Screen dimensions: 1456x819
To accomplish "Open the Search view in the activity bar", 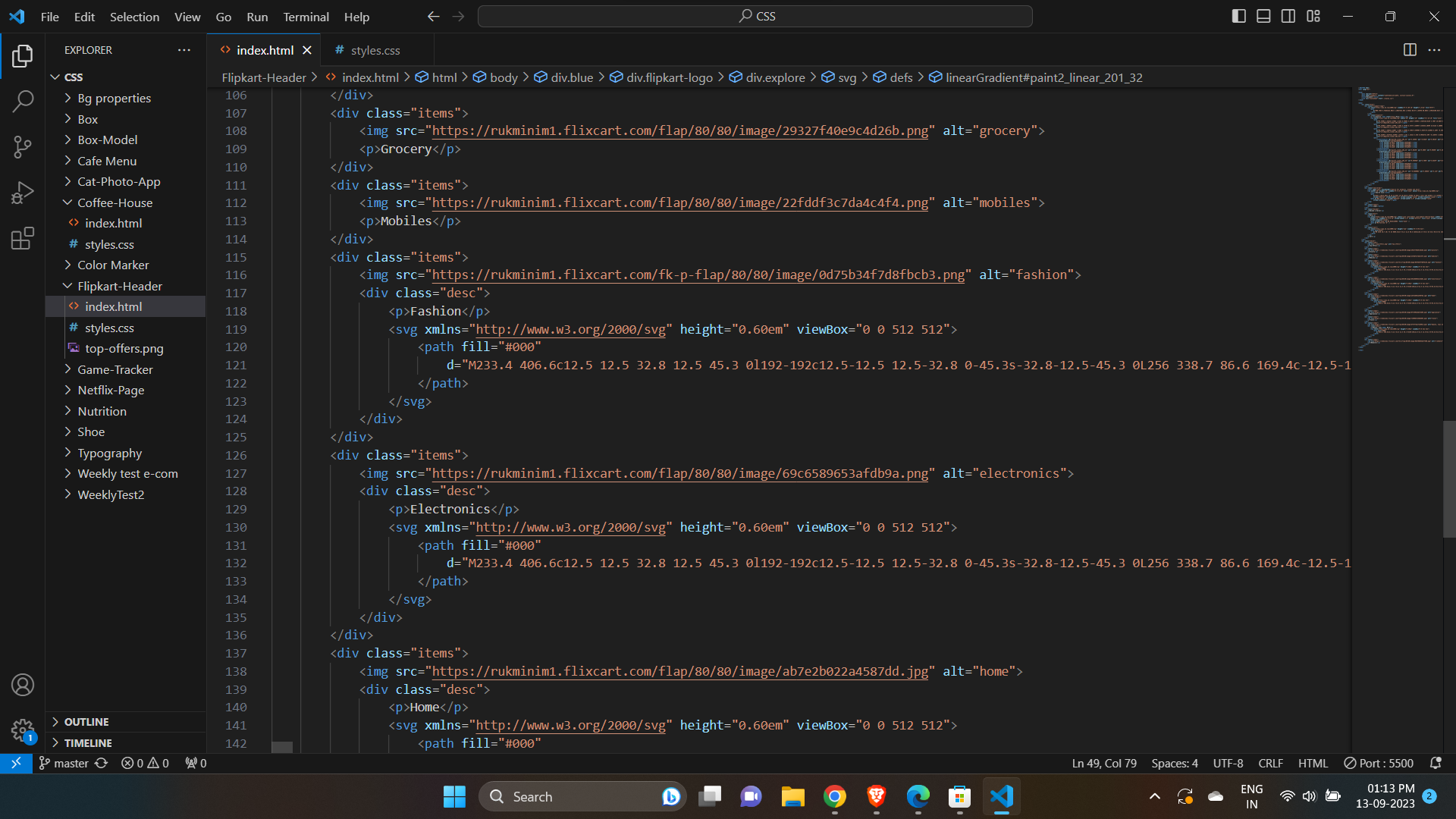I will (23, 101).
